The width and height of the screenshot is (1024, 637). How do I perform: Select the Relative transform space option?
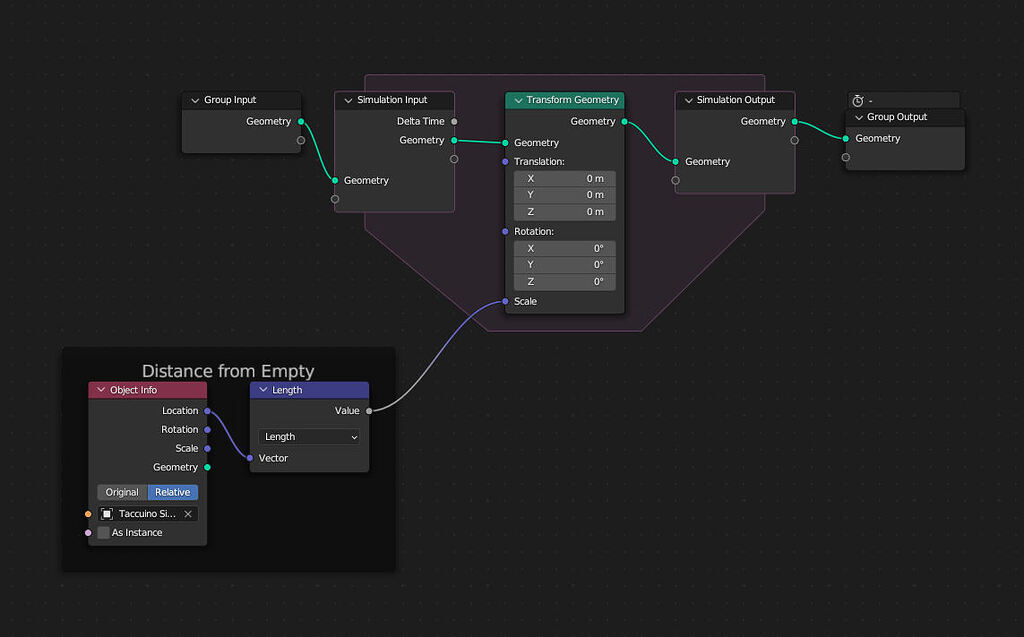click(x=172, y=493)
